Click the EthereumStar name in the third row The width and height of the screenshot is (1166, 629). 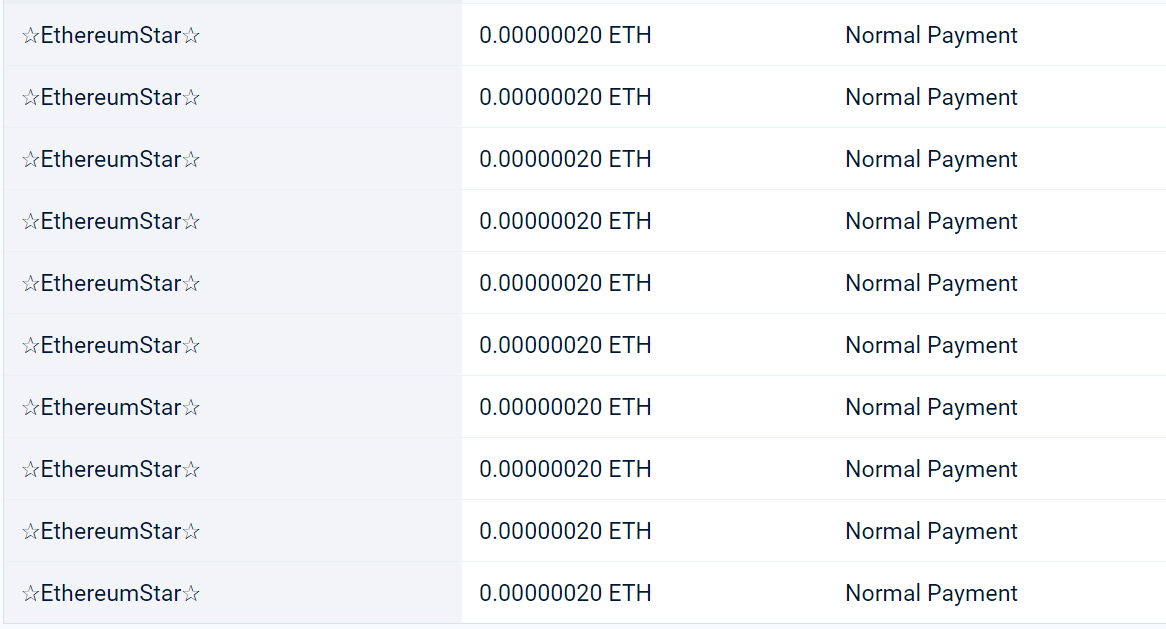click(x=111, y=160)
